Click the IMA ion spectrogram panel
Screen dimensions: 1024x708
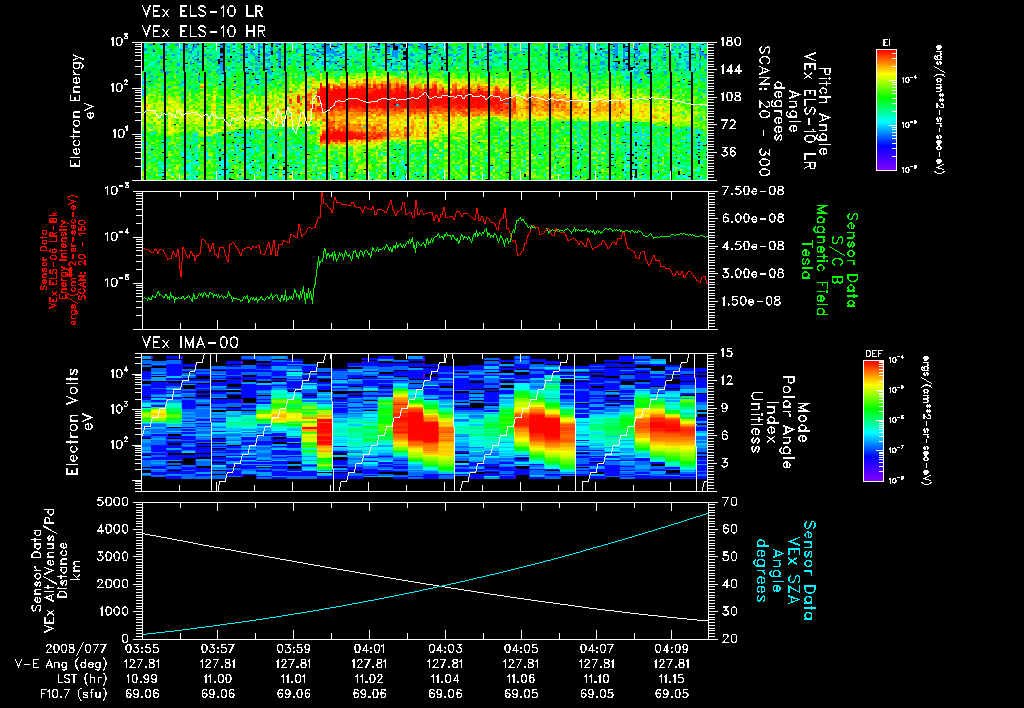pos(425,423)
